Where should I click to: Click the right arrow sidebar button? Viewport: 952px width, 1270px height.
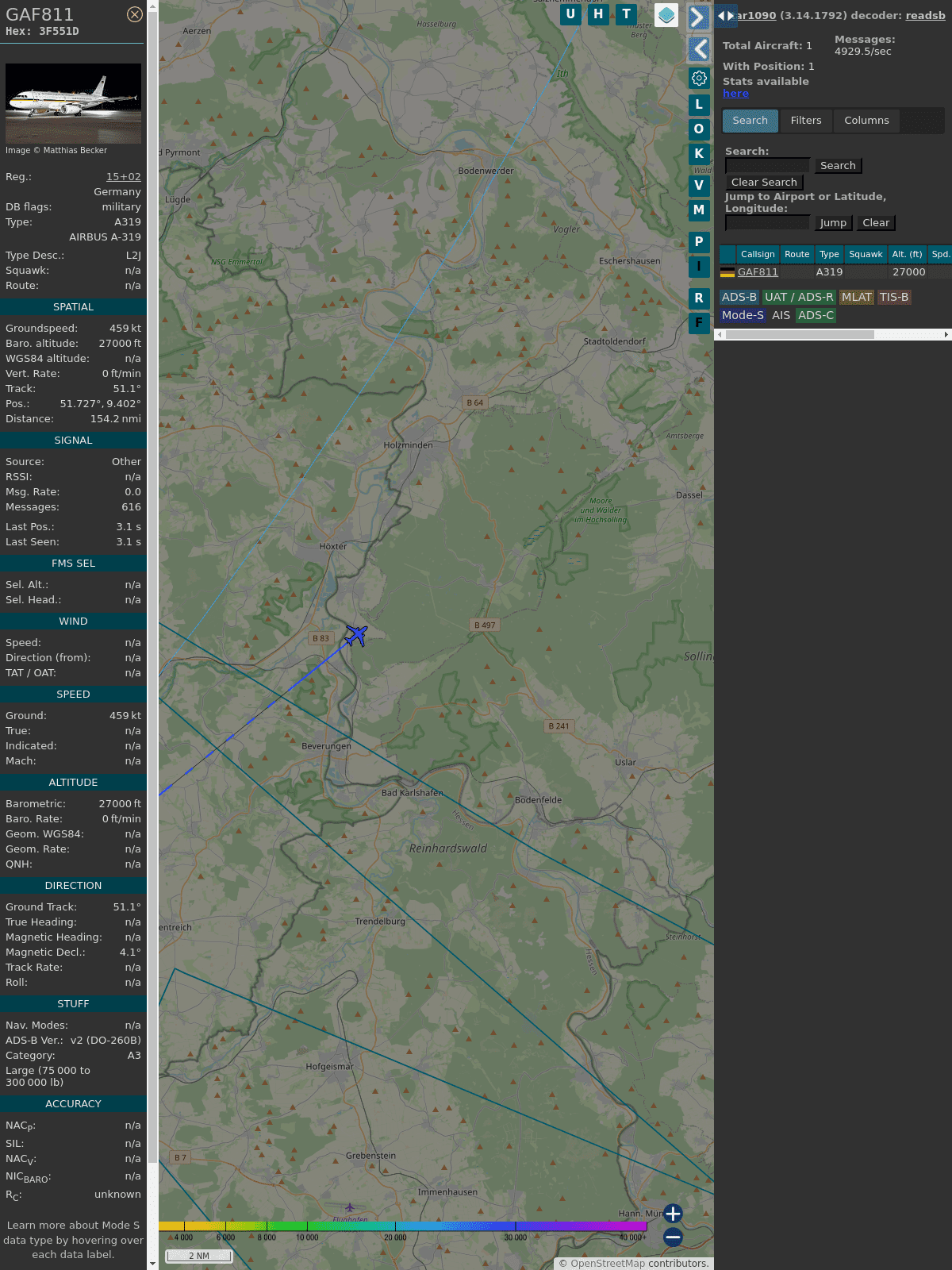pos(698,17)
